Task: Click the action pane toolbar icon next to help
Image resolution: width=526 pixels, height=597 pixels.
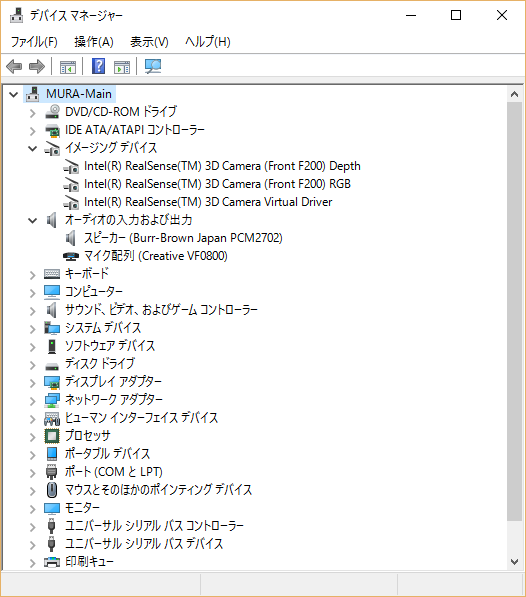Action: pyautogui.click(x=122, y=67)
